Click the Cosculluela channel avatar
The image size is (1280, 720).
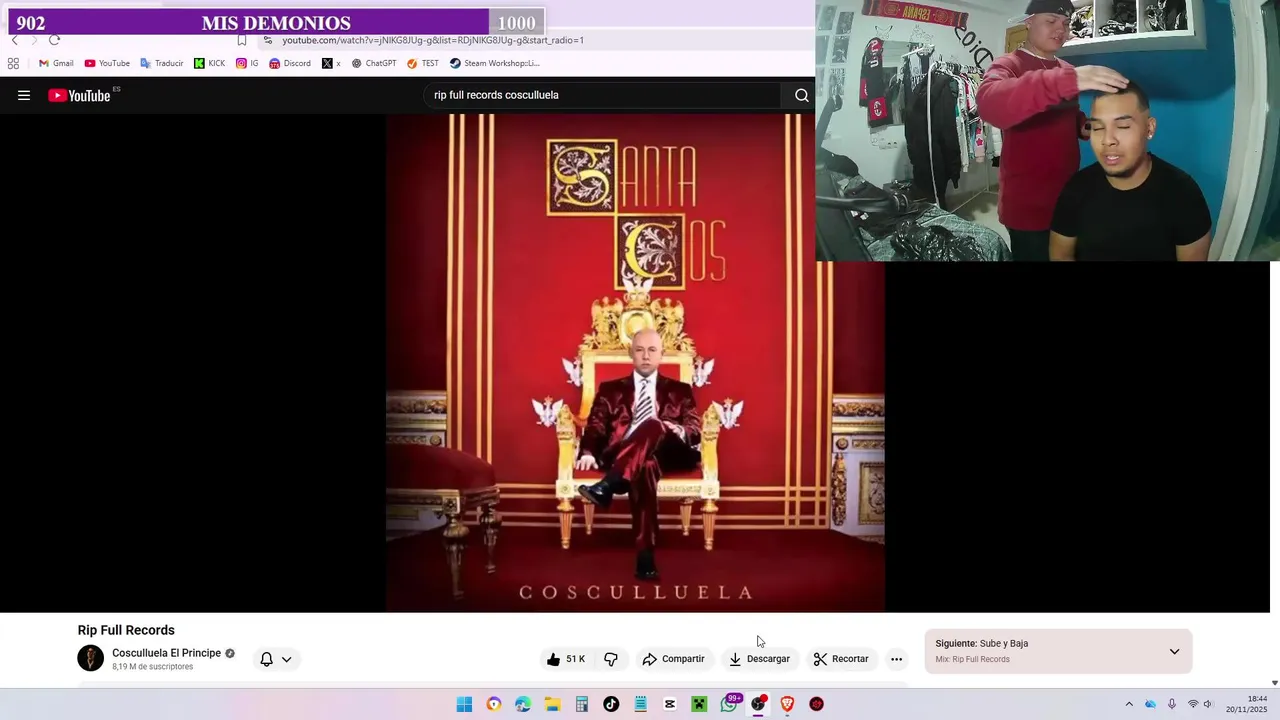pos(91,658)
